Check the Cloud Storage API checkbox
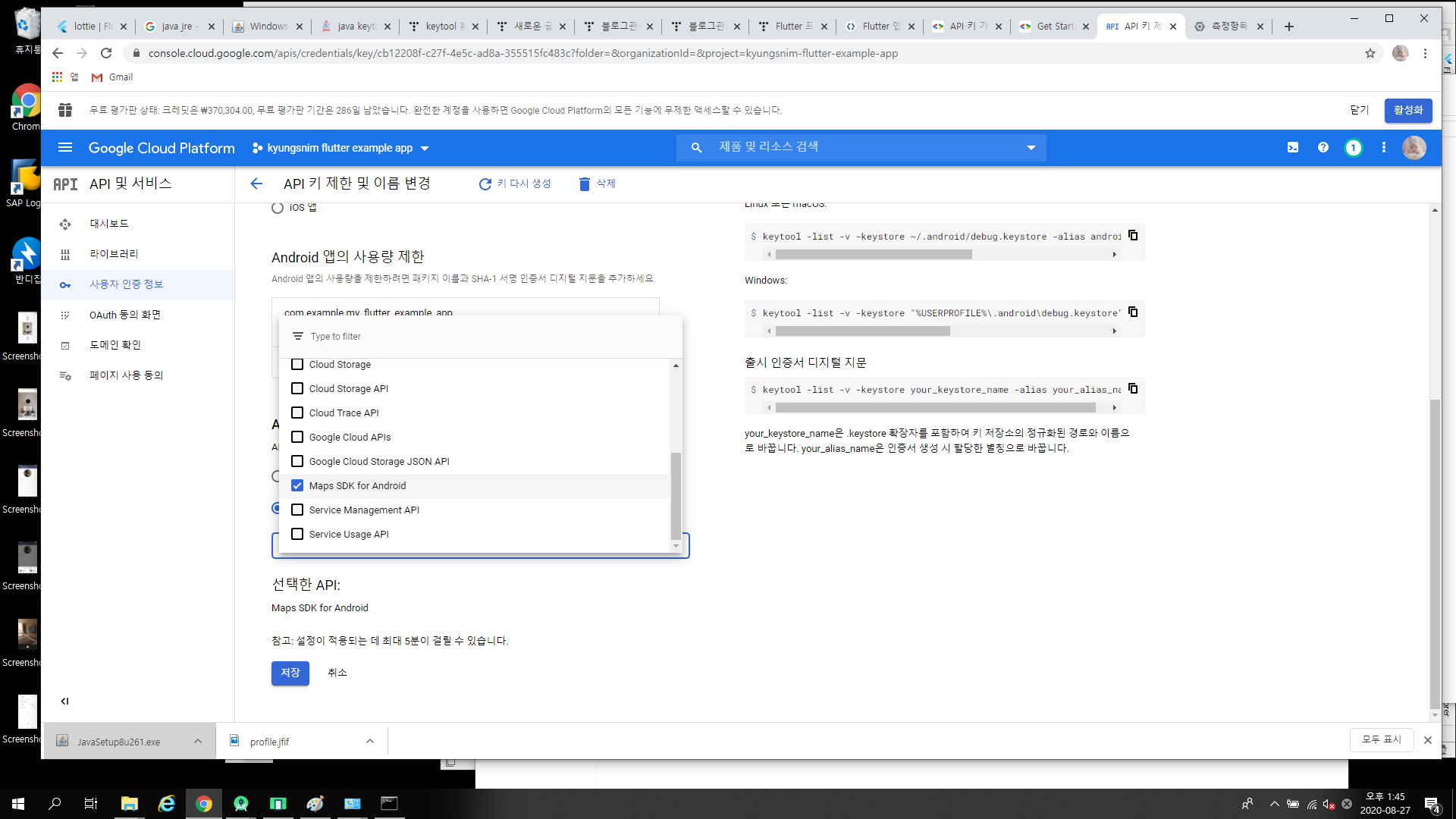Image resolution: width=1456 pixels, height=819 pixels. pyautogui.click(x=297, y=388)
